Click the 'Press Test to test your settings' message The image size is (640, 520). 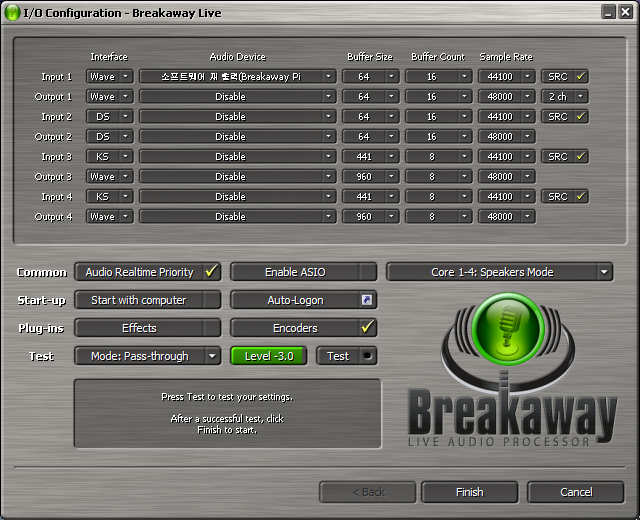click(227, 397)
